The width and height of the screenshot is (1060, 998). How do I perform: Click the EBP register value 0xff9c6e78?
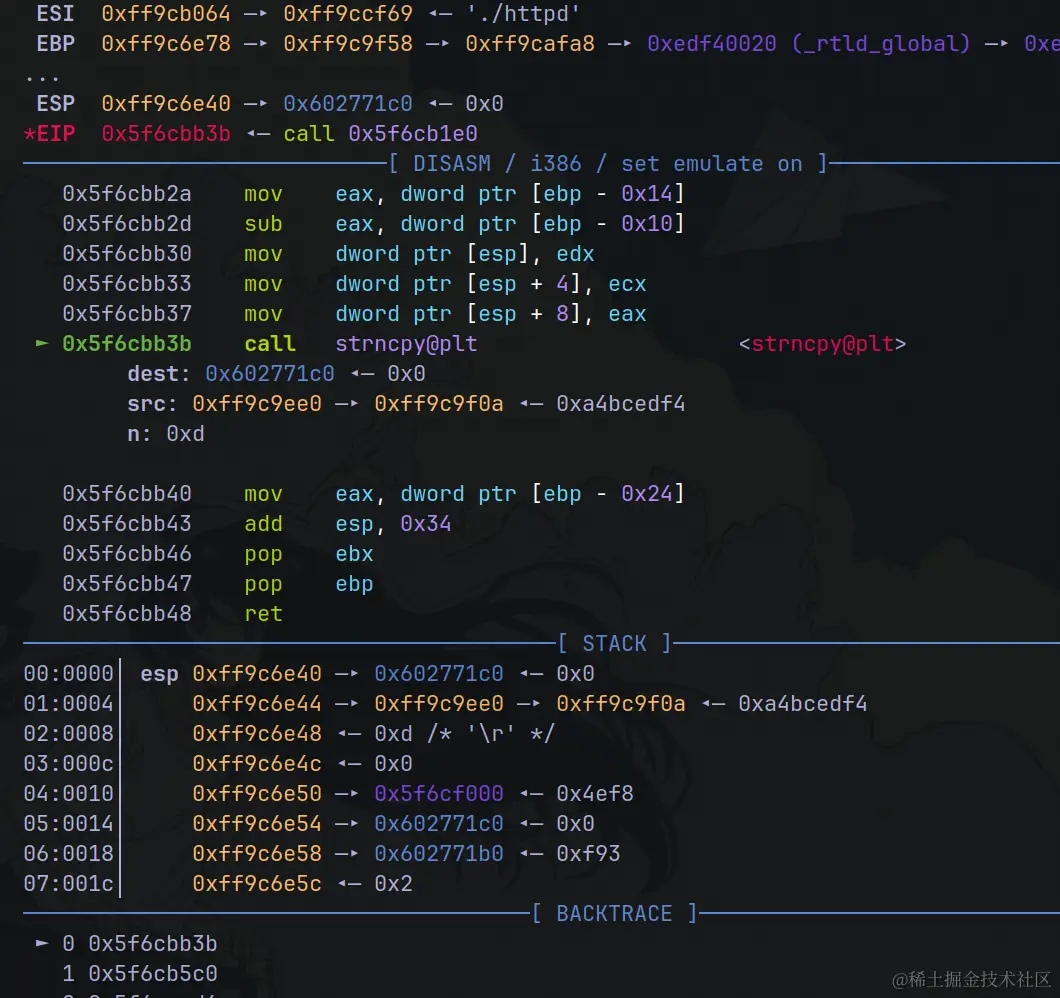(166, 43)
